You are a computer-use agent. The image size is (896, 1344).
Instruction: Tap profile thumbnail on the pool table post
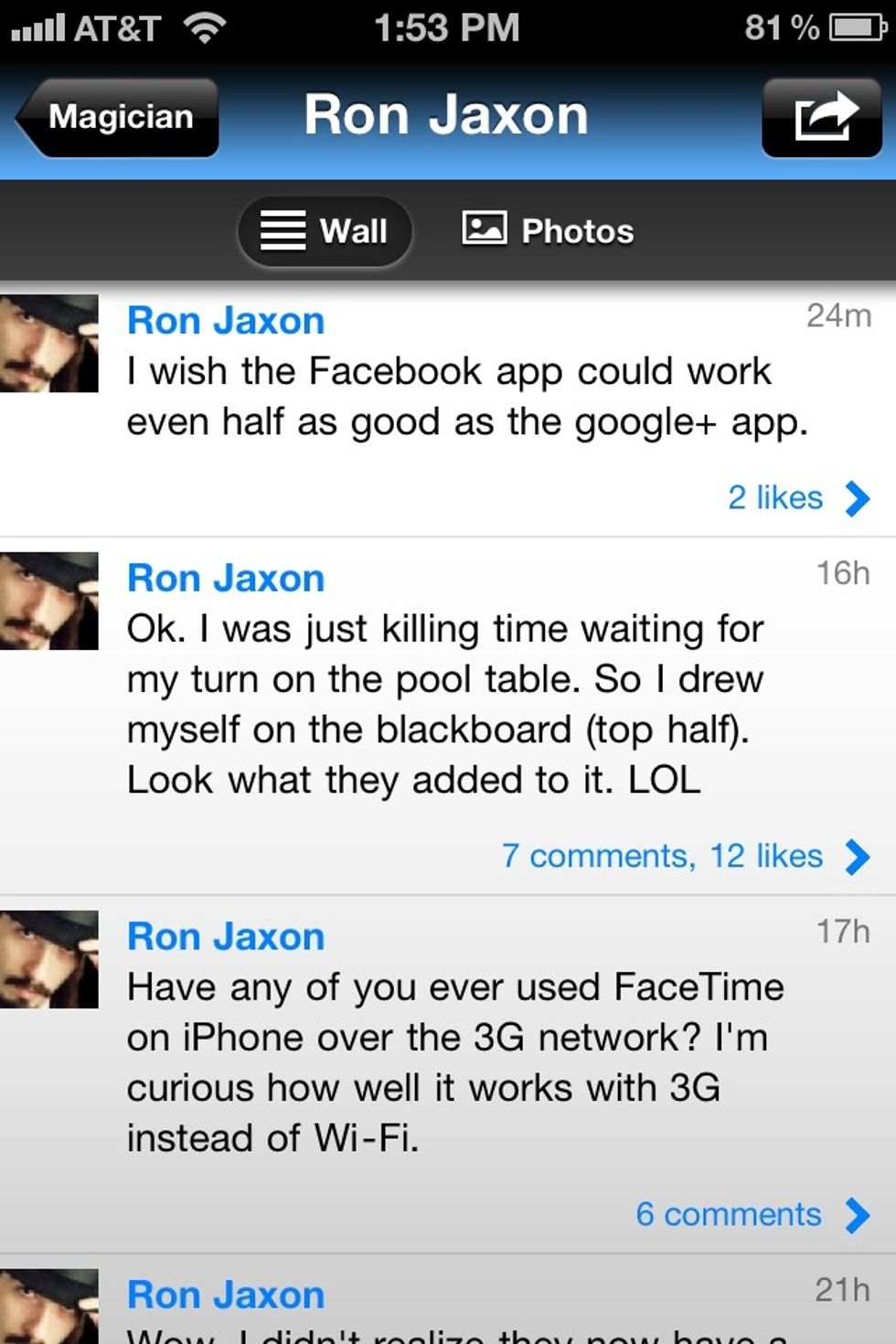[x=49, y=601]
